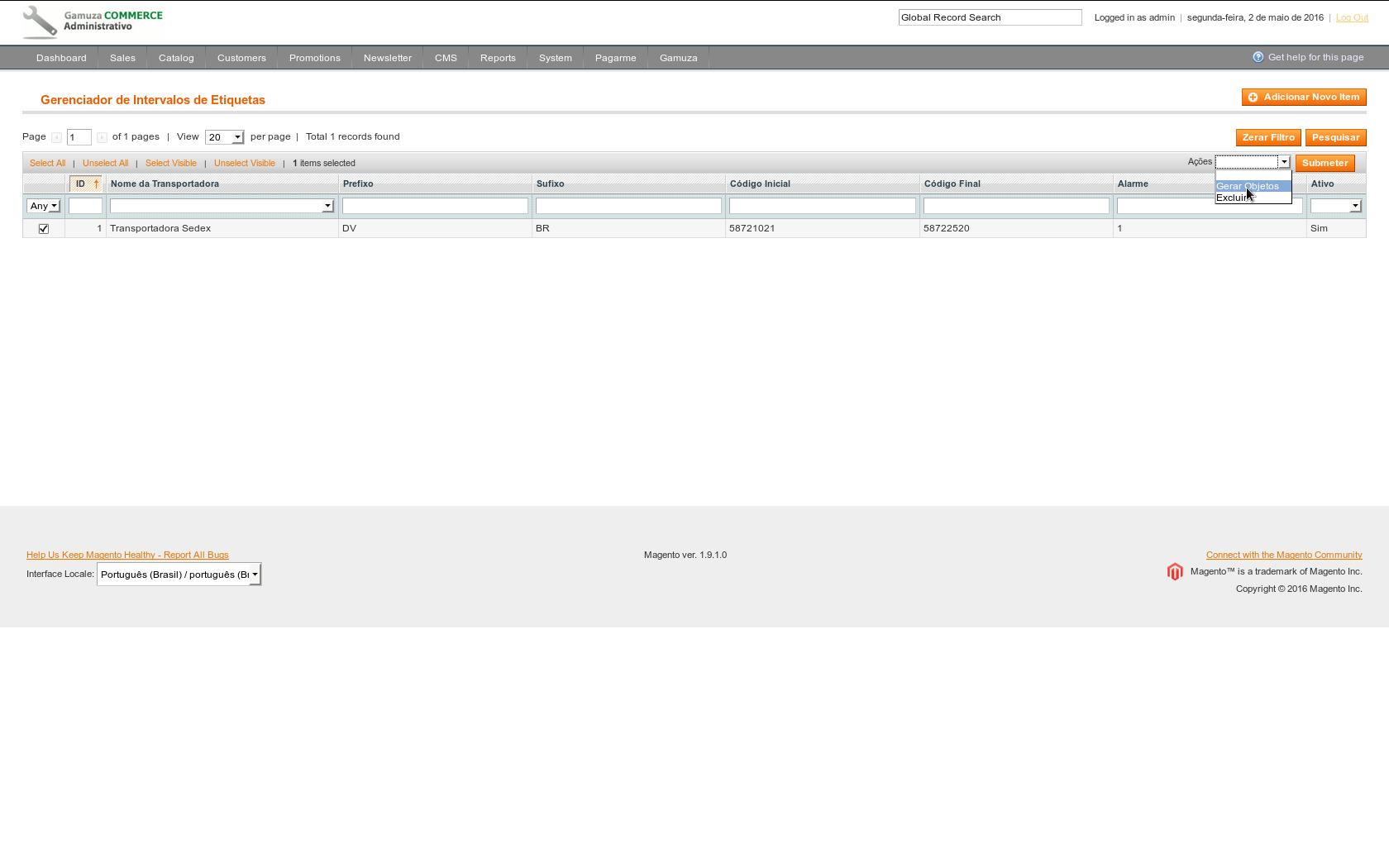
Task: Open the Pagarme menu
Action: point(616,58)
